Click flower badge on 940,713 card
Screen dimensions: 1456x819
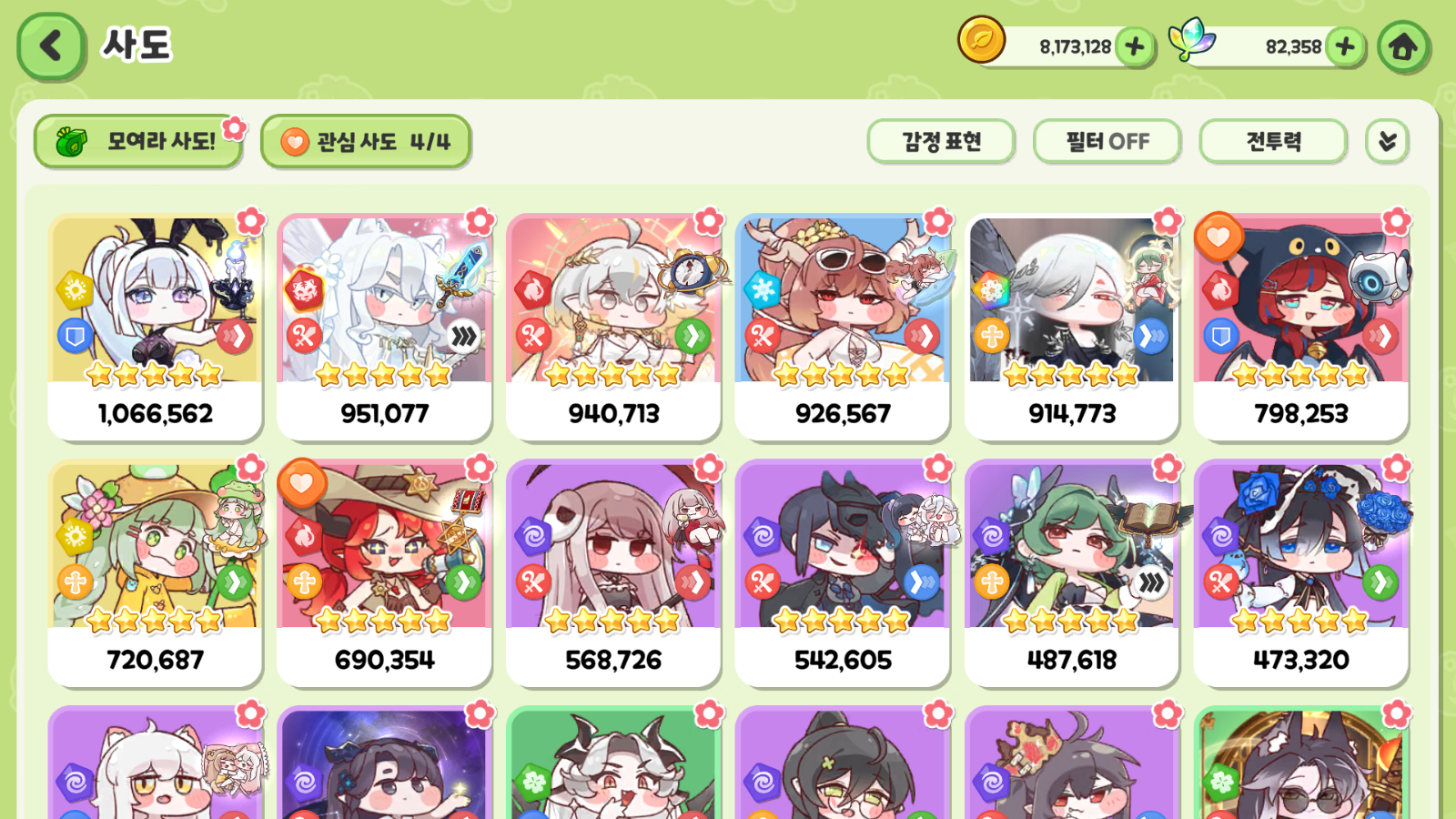pyautogui.click(x=708, y=221)
